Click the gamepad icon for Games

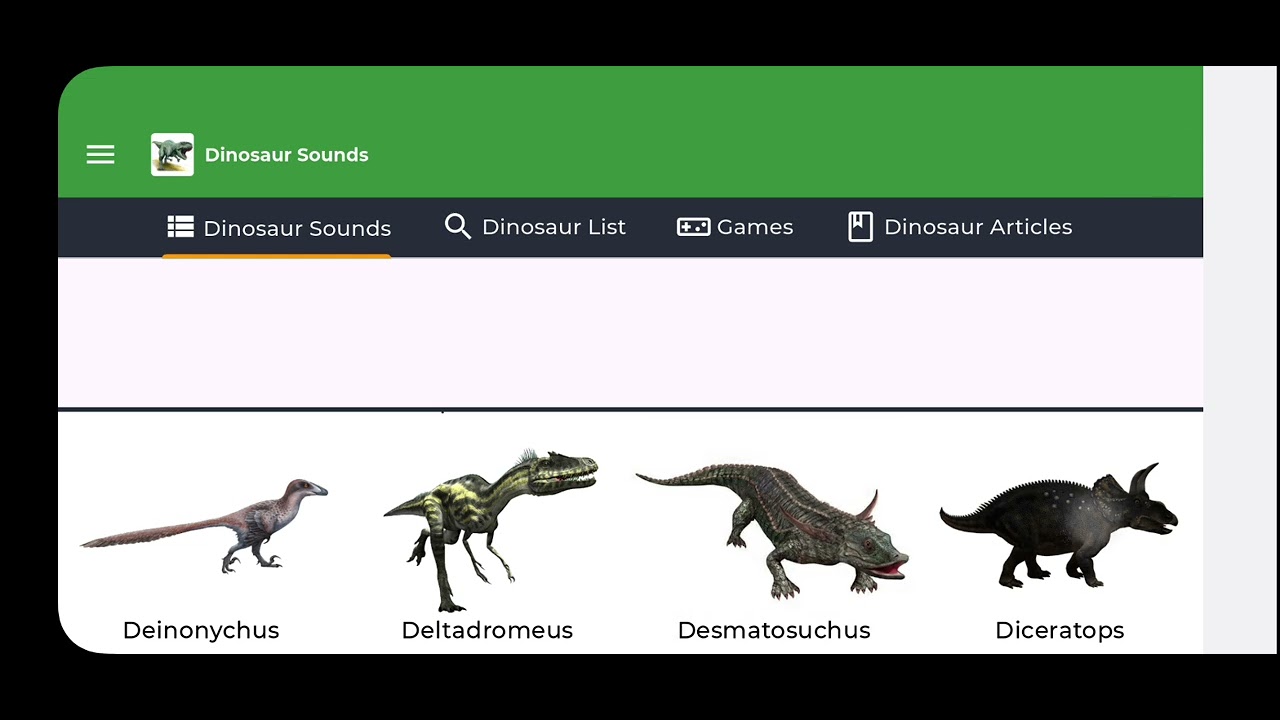pyautogui.click(x=693, y=227)
